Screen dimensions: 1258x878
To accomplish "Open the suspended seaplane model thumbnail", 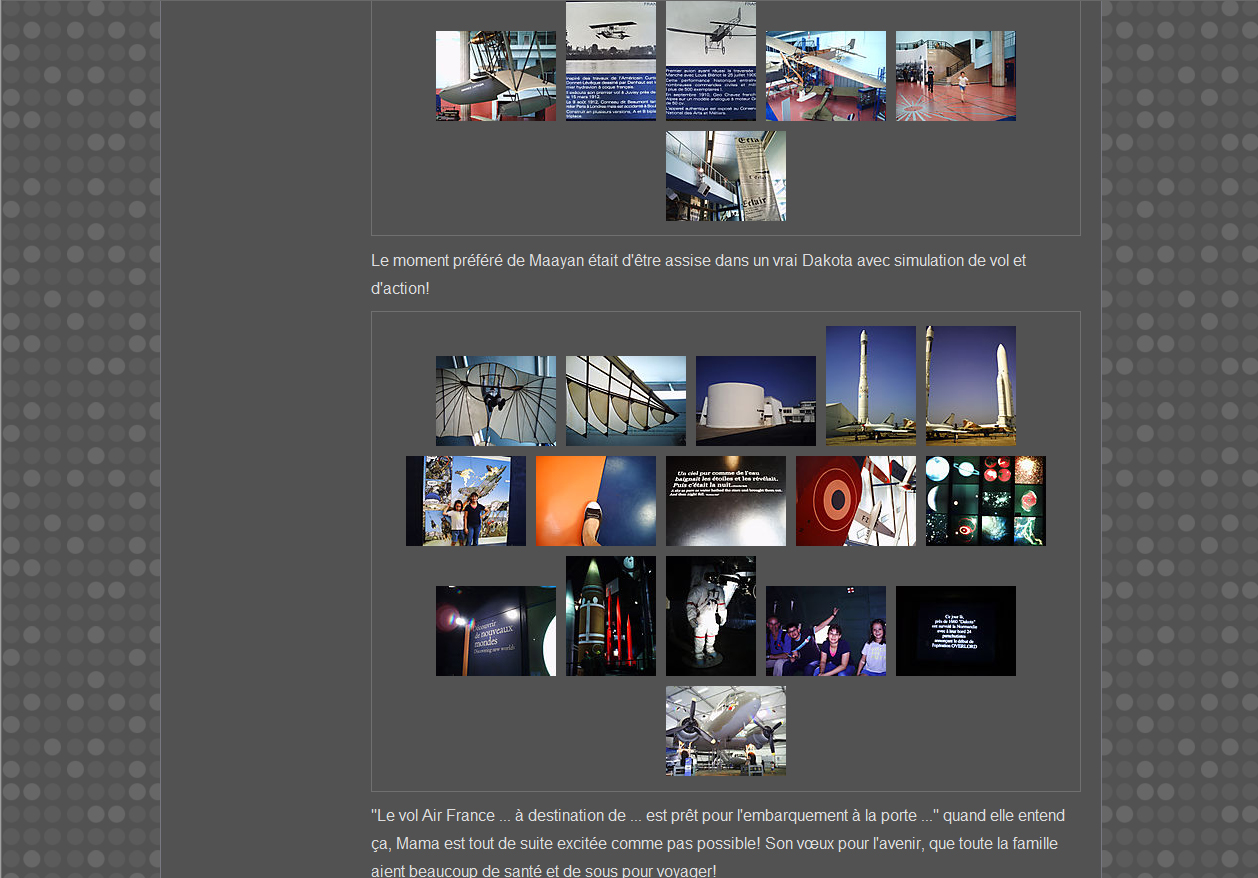I will 495,75.
